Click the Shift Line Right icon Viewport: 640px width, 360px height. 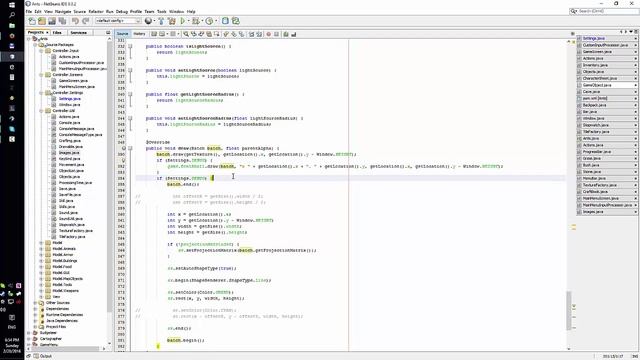(x=259, y=34)
